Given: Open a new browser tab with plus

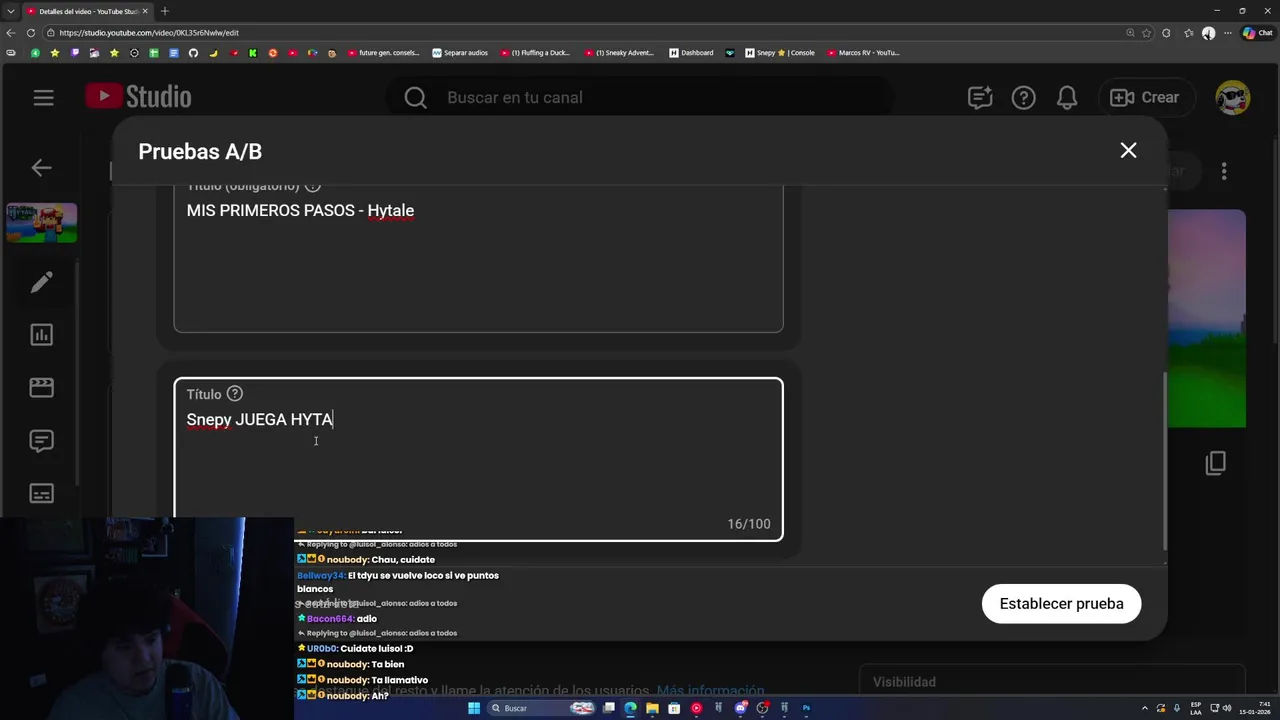Looking at the screenshot, I should click(165, 11).
